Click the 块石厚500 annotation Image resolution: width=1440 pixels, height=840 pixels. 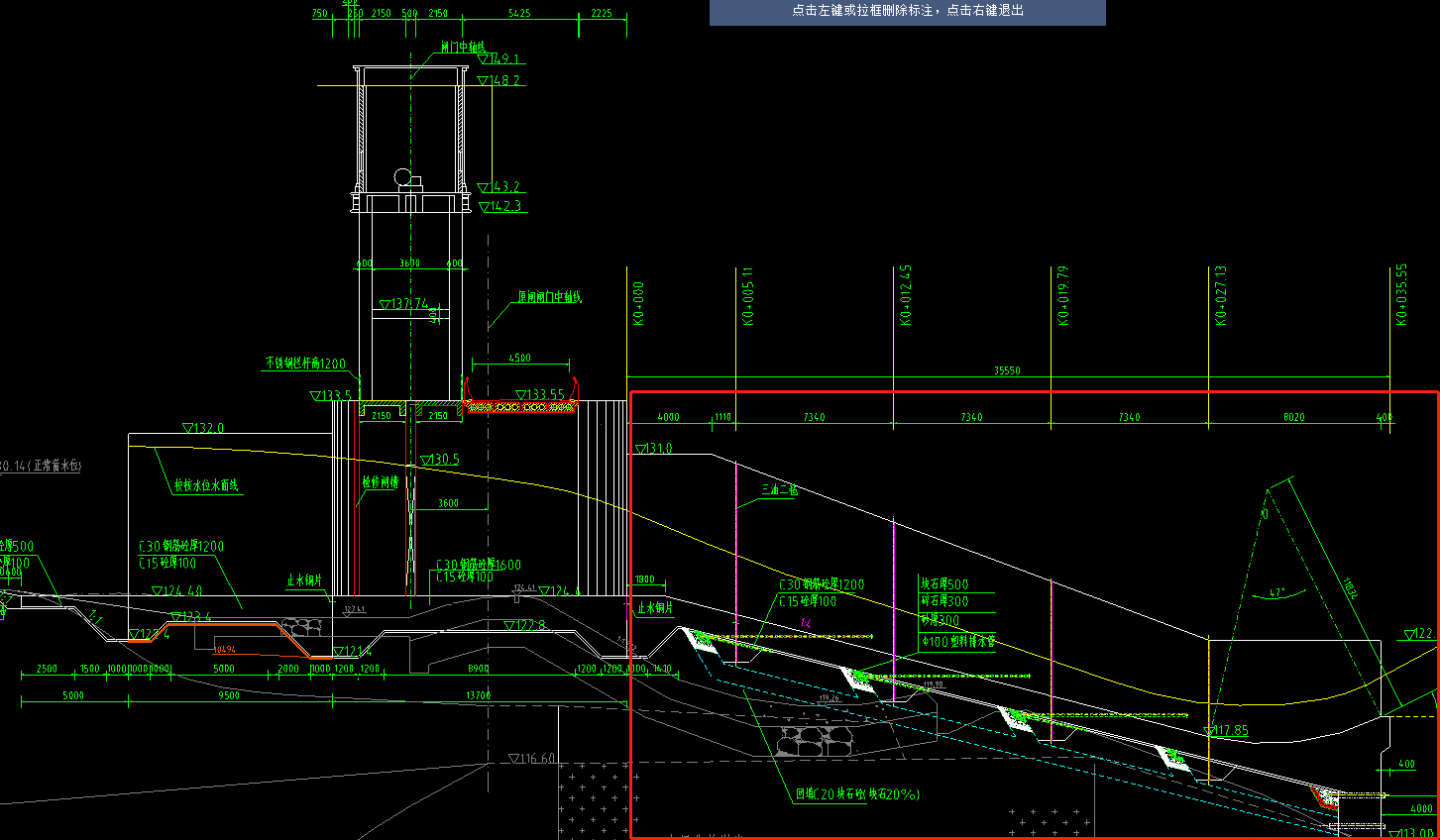click(x=944, y=584)
